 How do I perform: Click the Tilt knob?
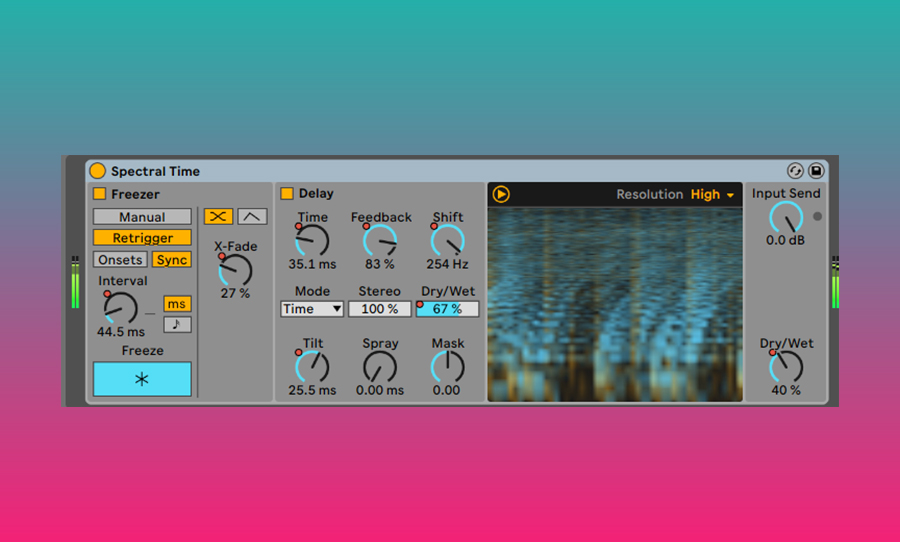pyautogui.click(x=312, y=367)
